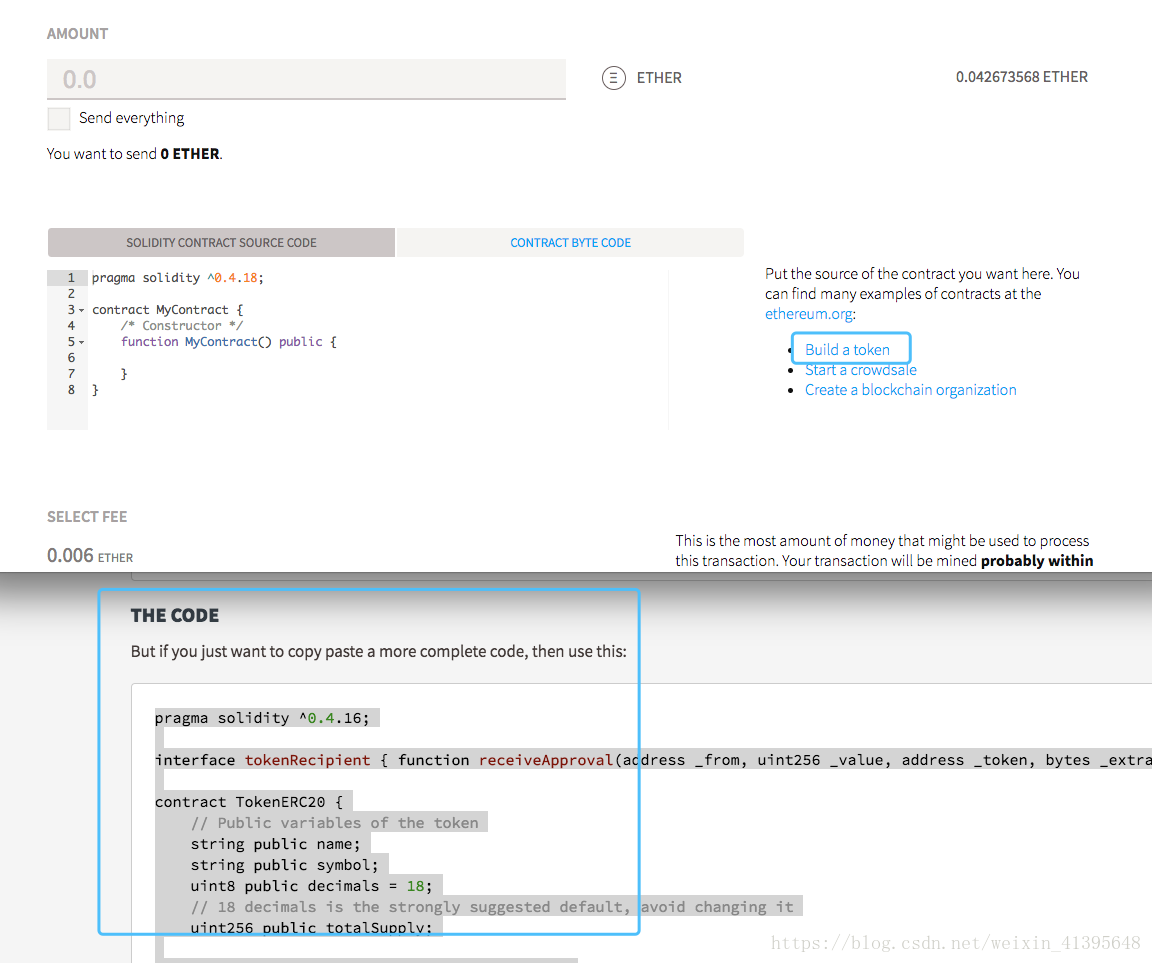Click line number 6 in gutter
Image resolution: width=1152 pixels, height=963 pixels.
tap(71, 358)
